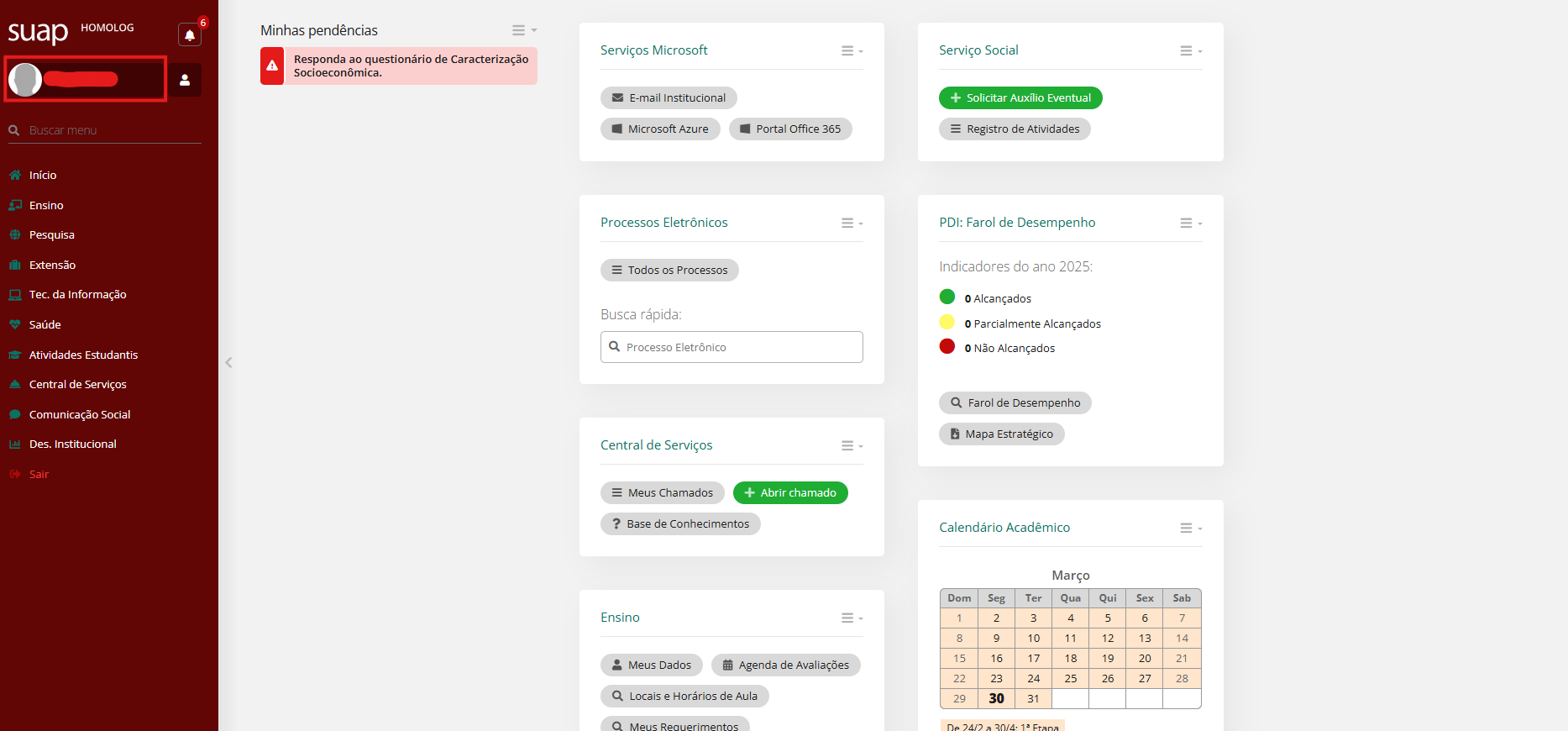
Task: Click the Início home icon in sidebar
Action: [x=15, y=175]
